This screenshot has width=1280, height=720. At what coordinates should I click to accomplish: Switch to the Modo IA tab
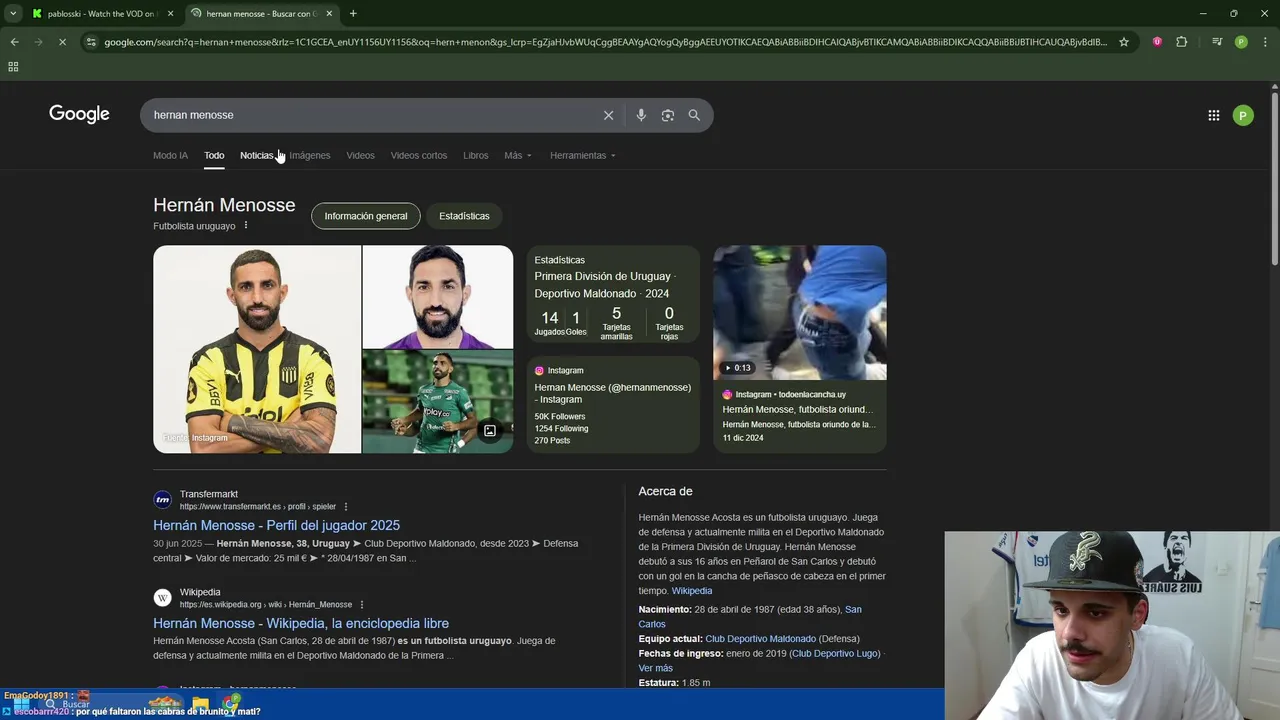(170, 155)
